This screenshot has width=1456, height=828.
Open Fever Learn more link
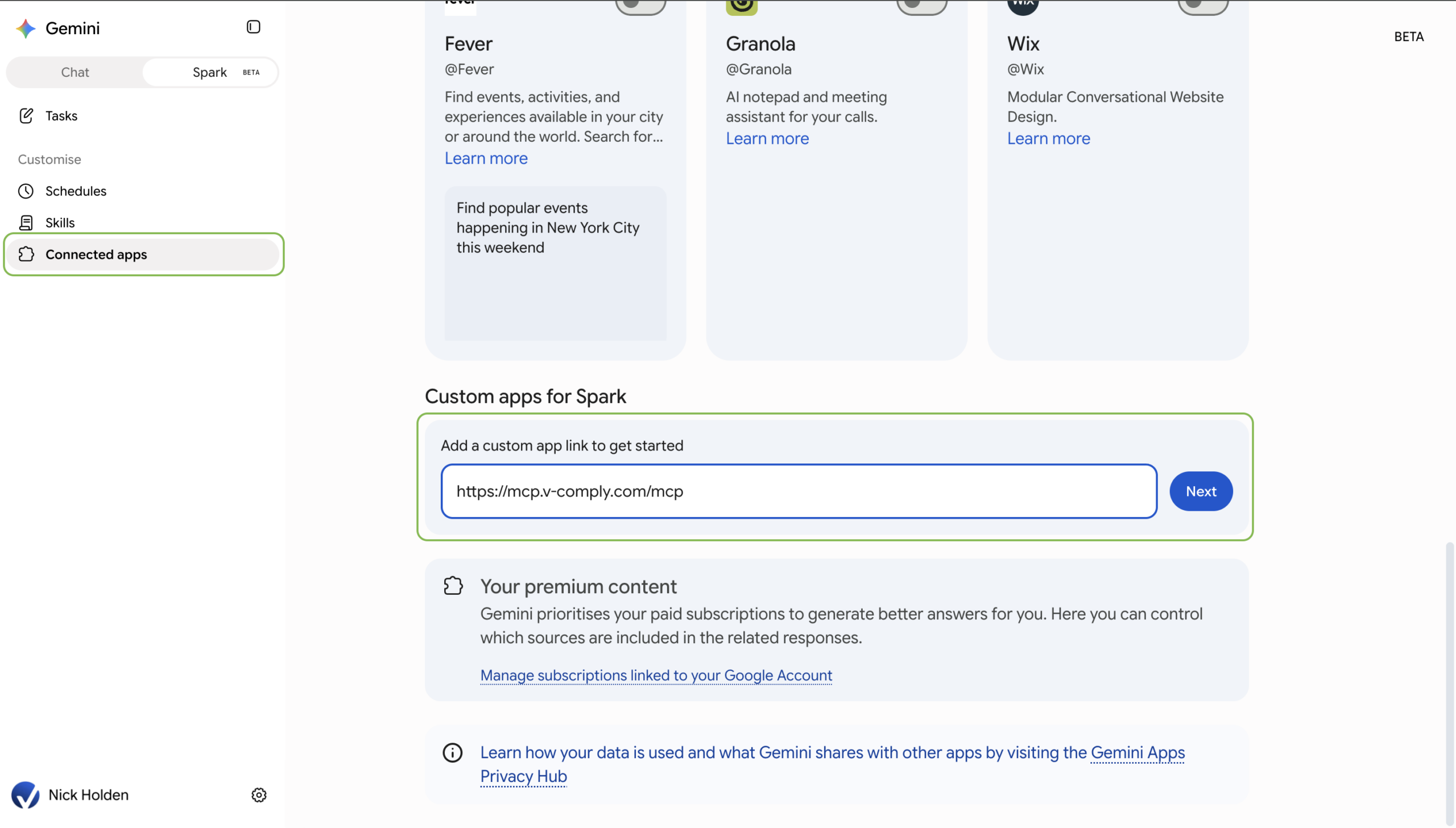pyautogui.click(x=486, y=159)
